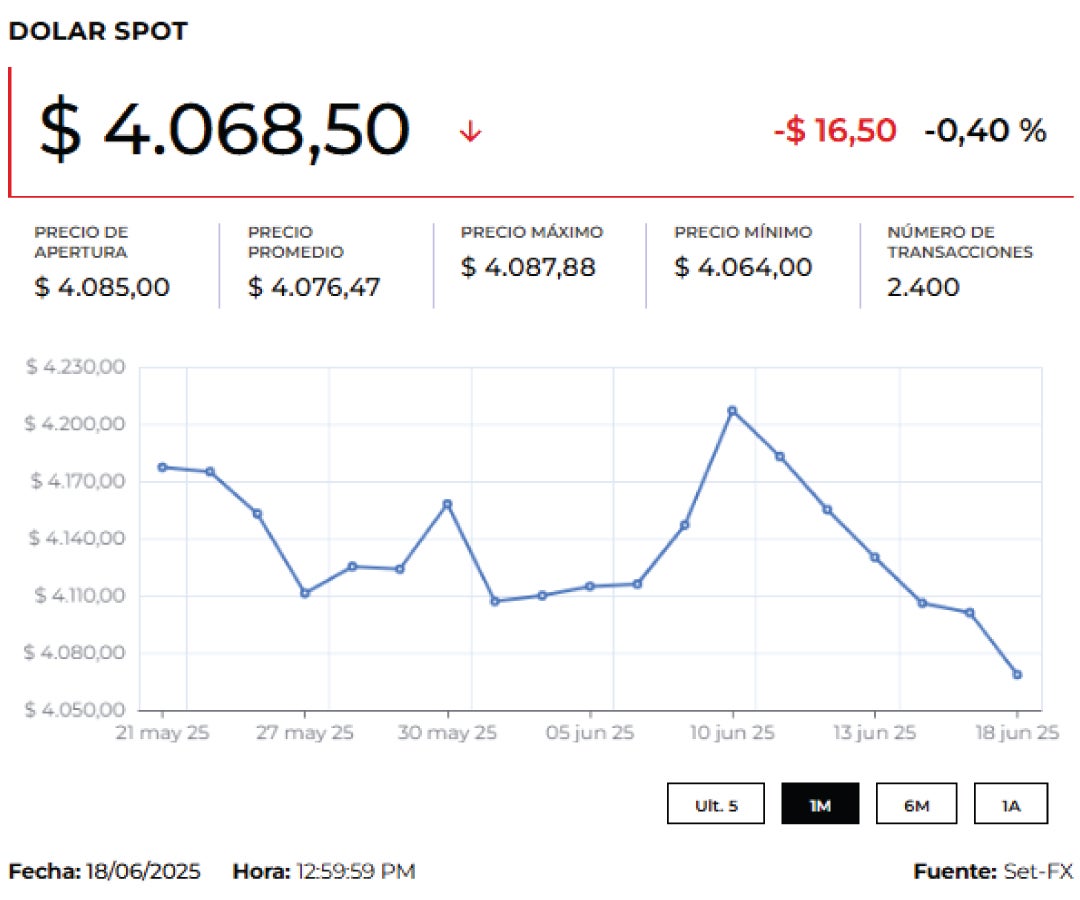Click the -0,40 % percentage change
The width and height of the screenshot is (1080, 900).
pos(985,131)
